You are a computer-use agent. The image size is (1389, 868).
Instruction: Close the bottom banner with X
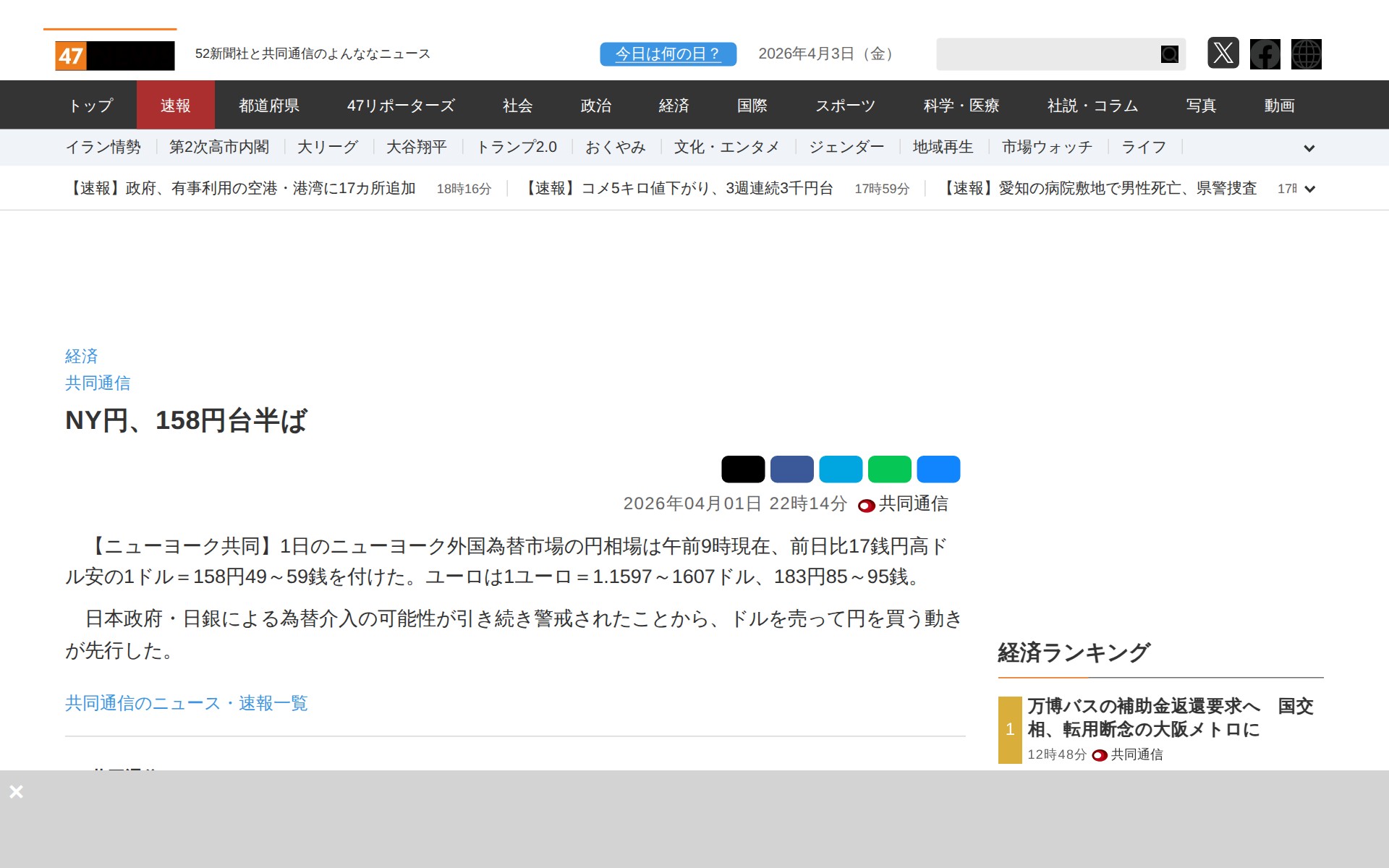pyautogui.click(x=16, y=791)
